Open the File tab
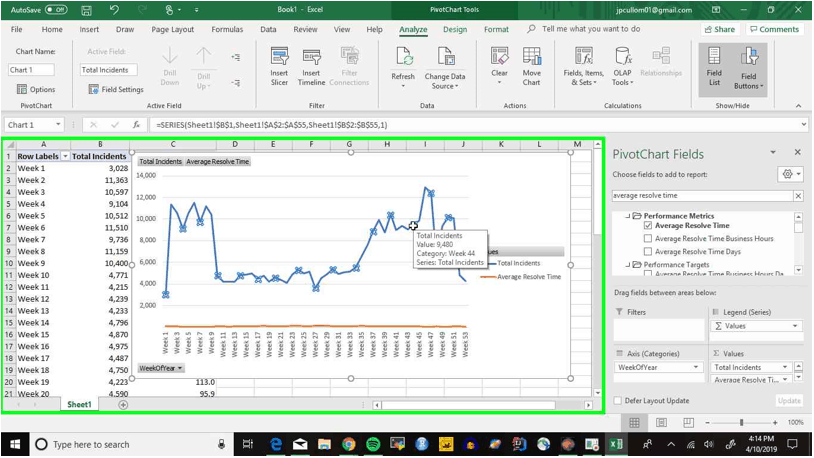 (17, 29)
